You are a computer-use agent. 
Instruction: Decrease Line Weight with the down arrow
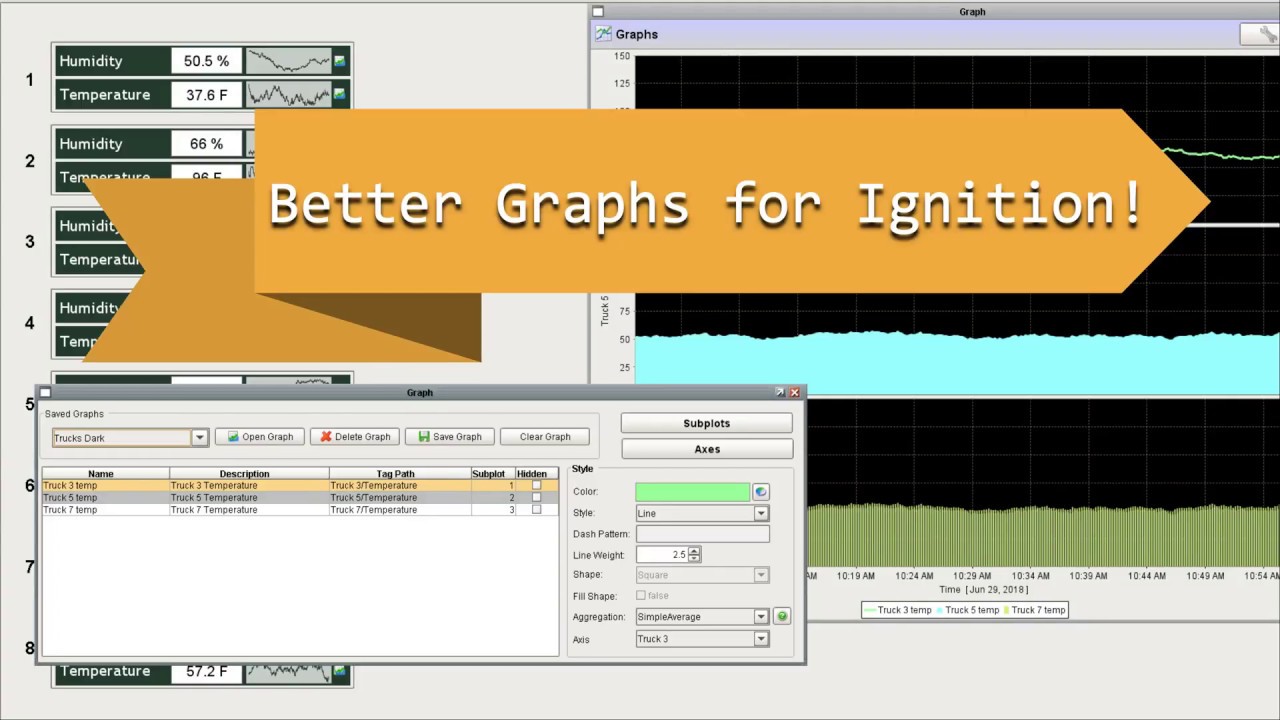(x=694, y=558)
